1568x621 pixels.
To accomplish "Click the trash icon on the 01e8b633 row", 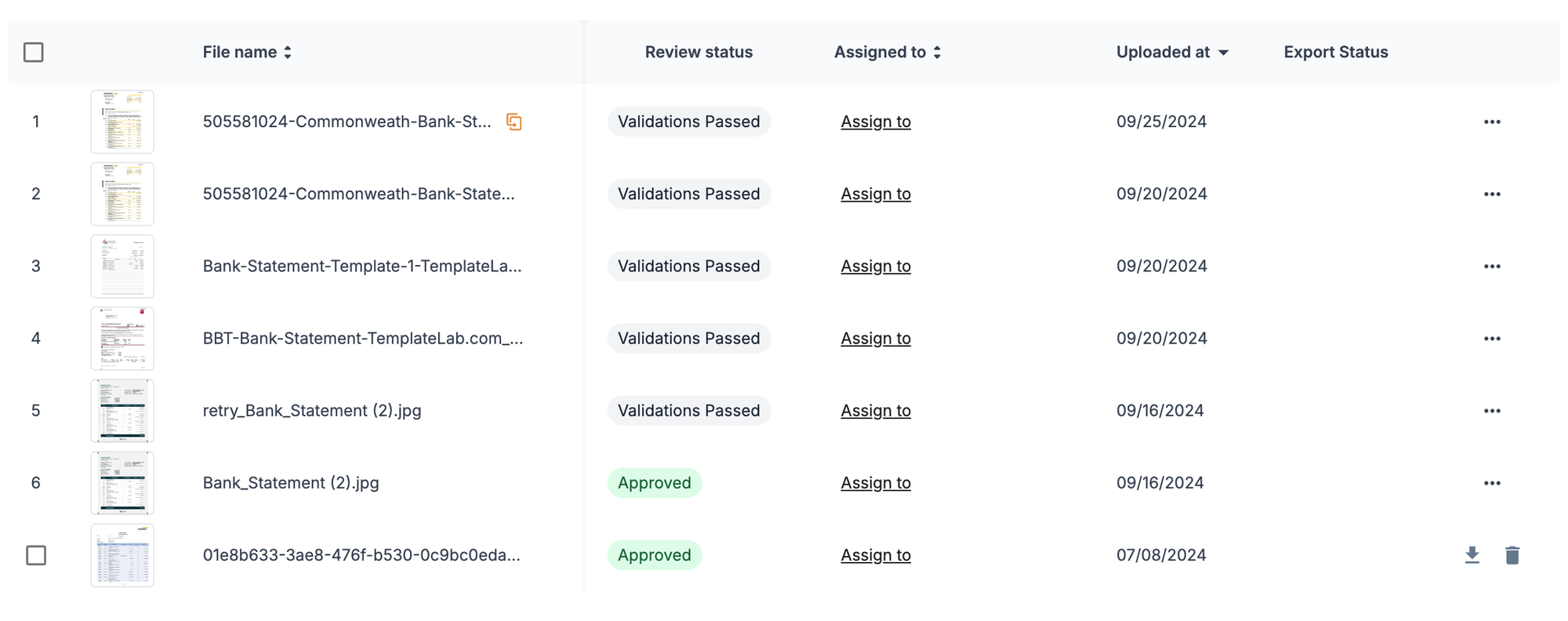I will point(1513,555).
